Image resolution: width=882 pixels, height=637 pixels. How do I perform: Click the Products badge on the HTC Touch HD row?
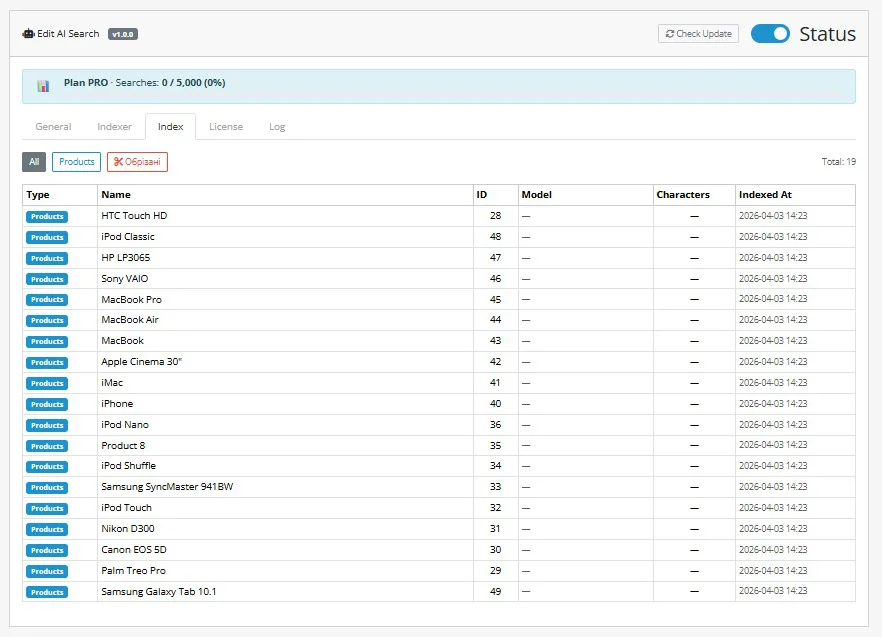click(46, 216)
